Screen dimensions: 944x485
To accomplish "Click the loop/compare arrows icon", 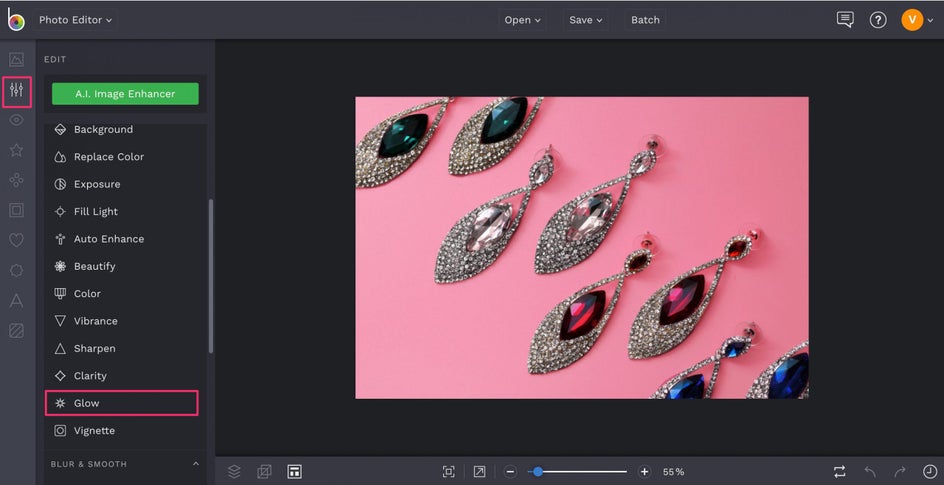I will tap(840, 472).
